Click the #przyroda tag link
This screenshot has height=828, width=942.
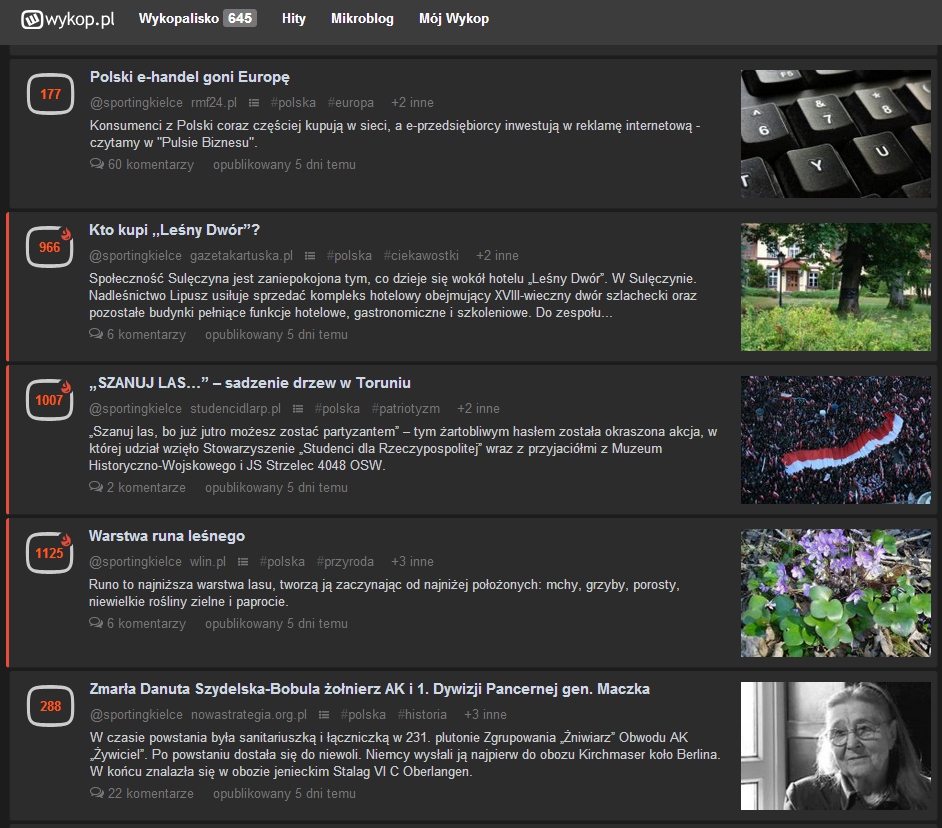click(345, 562)
